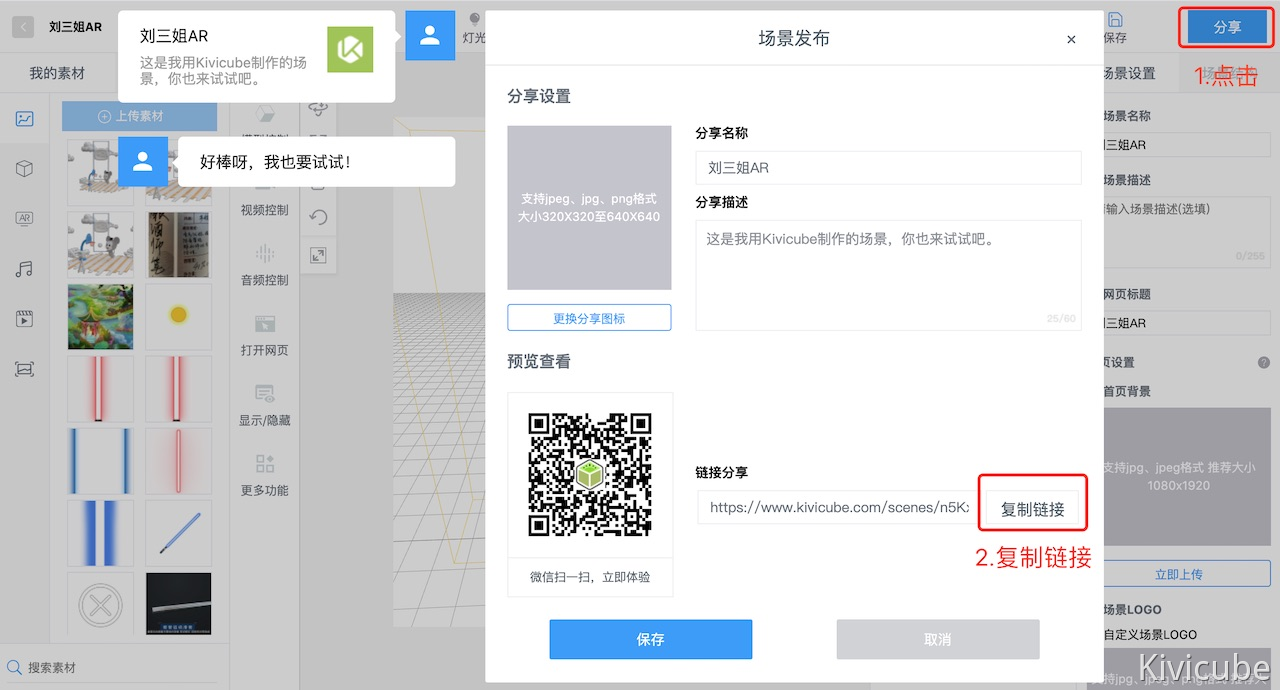Select the diagonal blue stick asset thumbnail
1280x690 pixels.
pos(178,533)
